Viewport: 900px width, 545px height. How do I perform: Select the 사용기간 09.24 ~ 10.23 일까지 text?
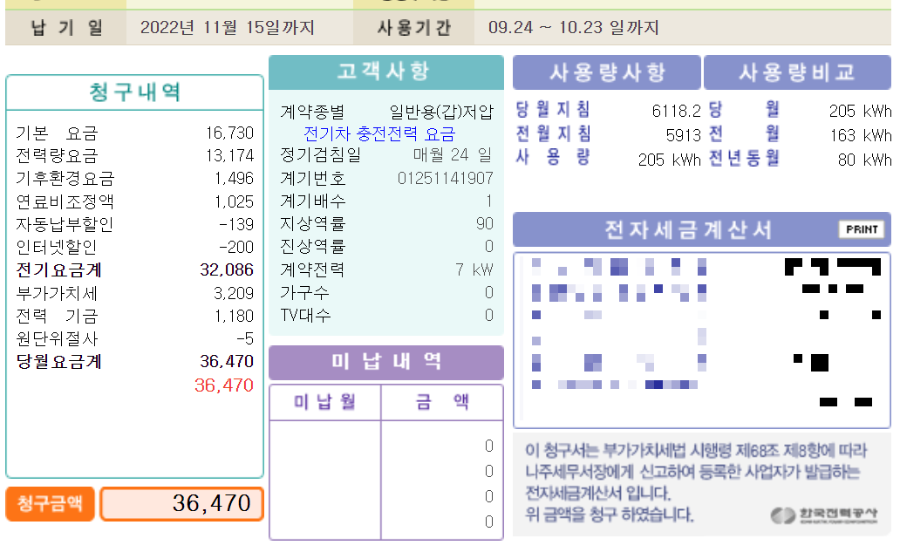573,28
